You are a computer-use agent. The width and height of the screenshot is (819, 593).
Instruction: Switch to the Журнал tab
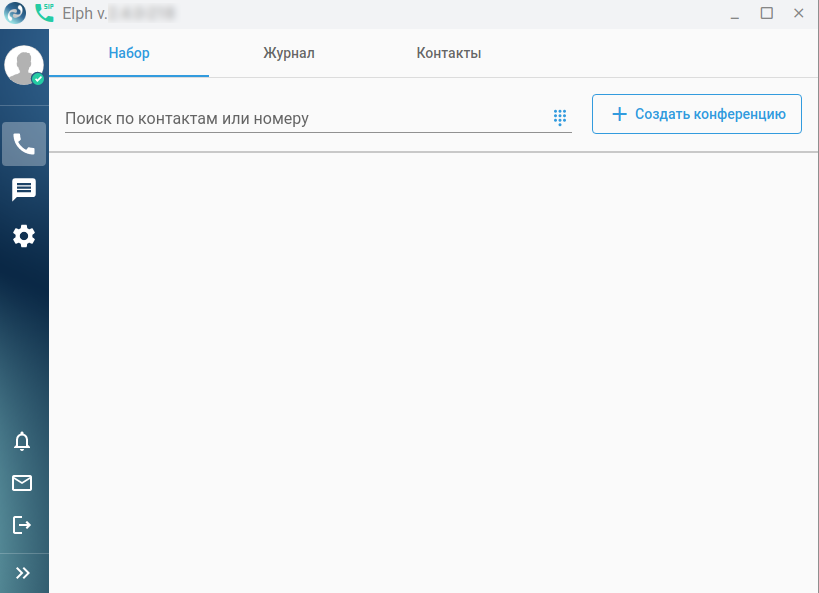tap(289, 53)
